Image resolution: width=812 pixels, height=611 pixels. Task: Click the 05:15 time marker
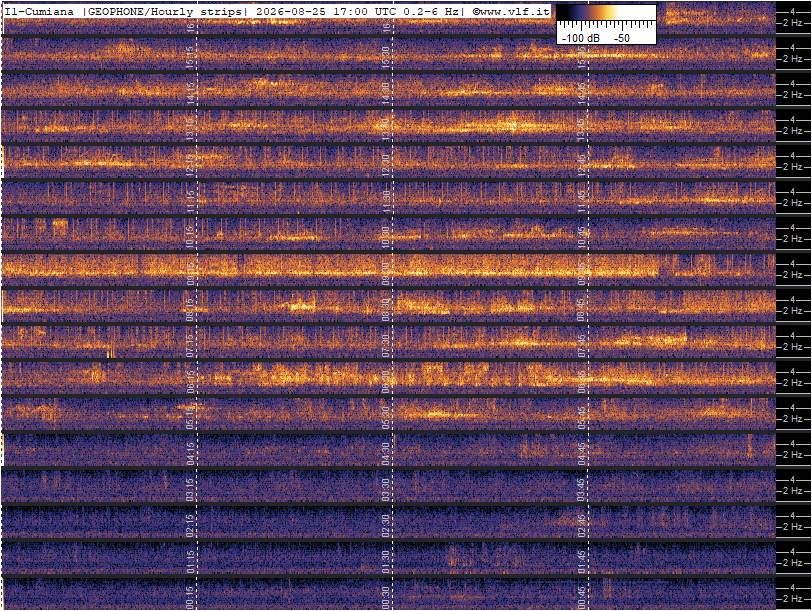coord(190,417)
